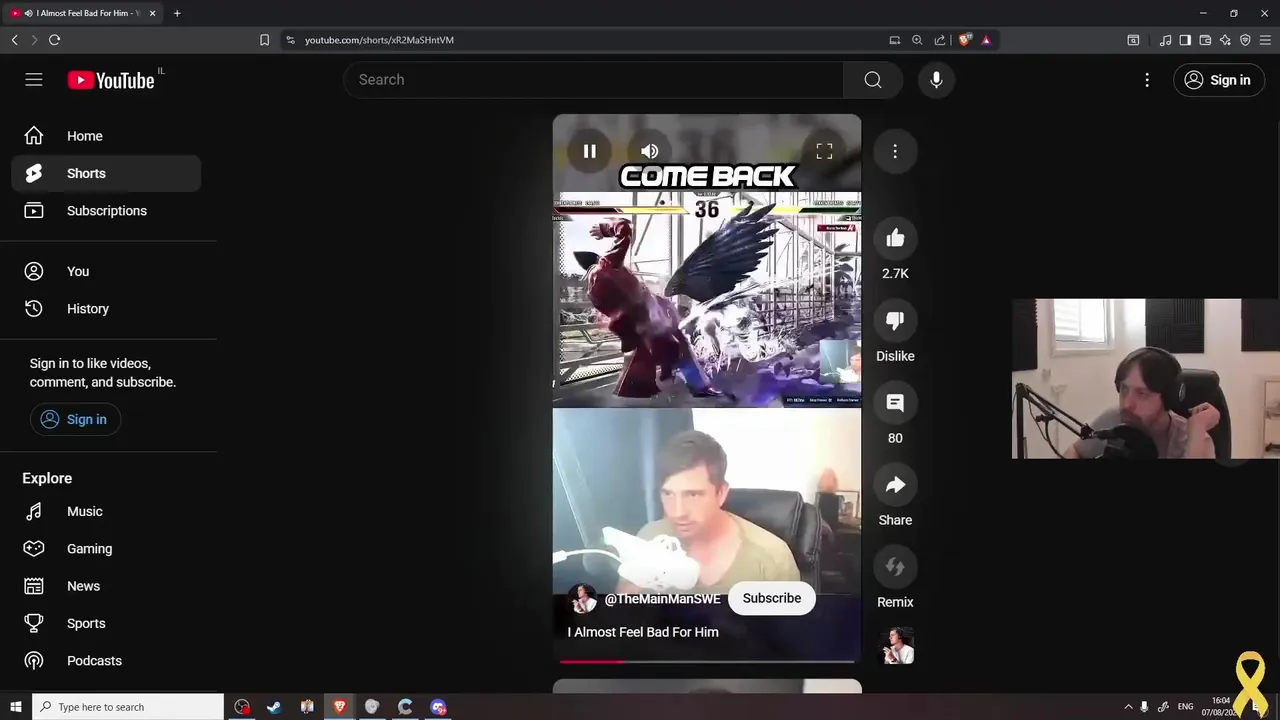Go to Home in sidebar
Image resolution: width=1280 pixels, height=720 pixels.
(x=106, y=136)
